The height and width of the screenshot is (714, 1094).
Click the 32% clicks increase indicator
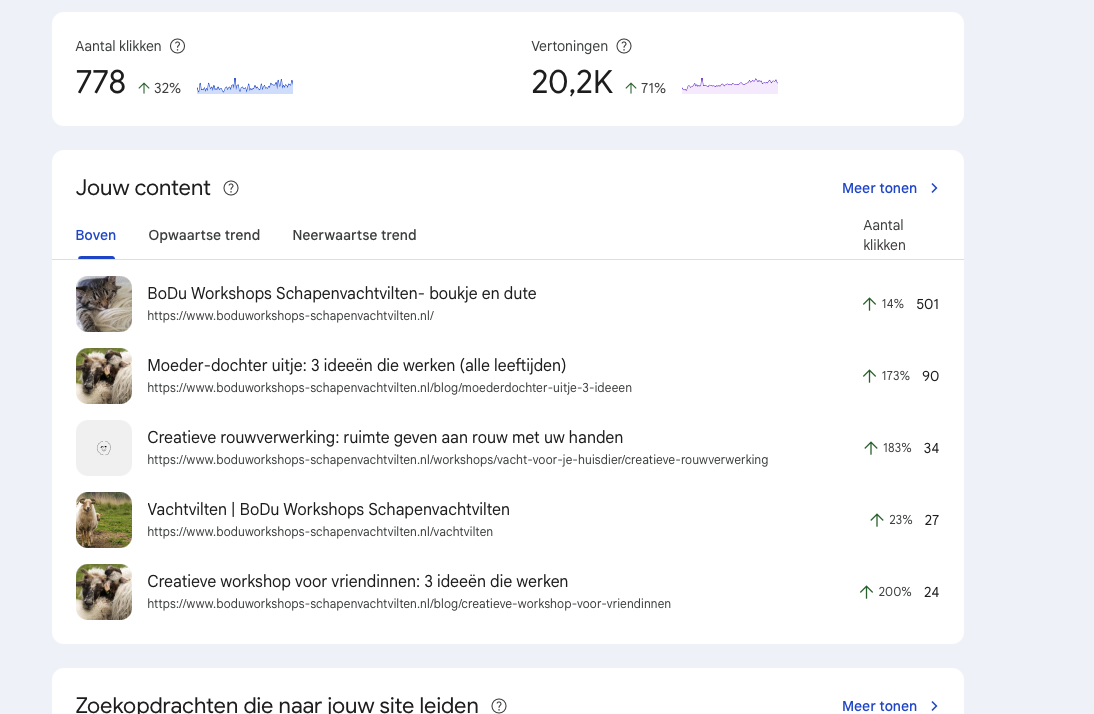click(159, 88)
